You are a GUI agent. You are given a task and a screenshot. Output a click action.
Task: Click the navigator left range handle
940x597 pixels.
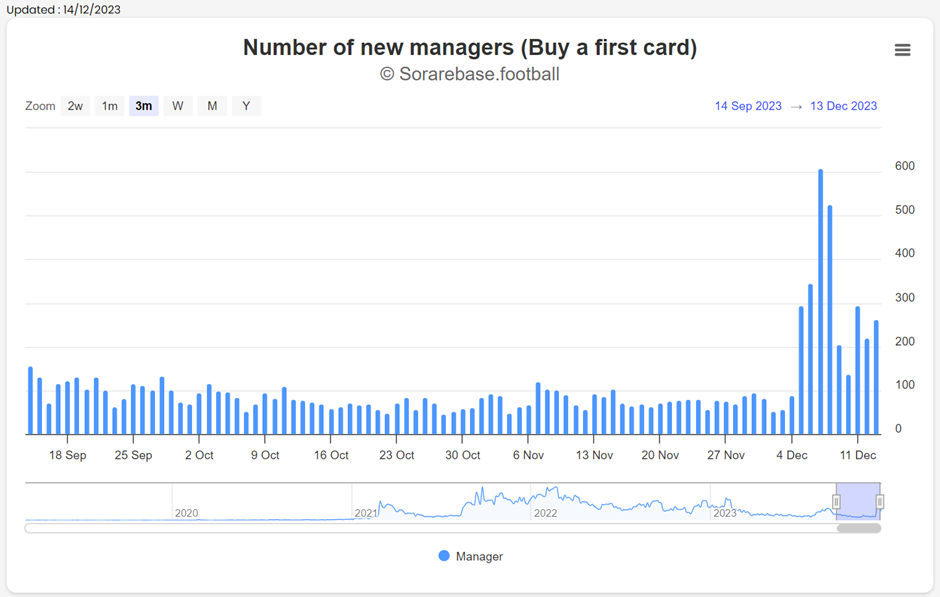click(x=836, y=502)
